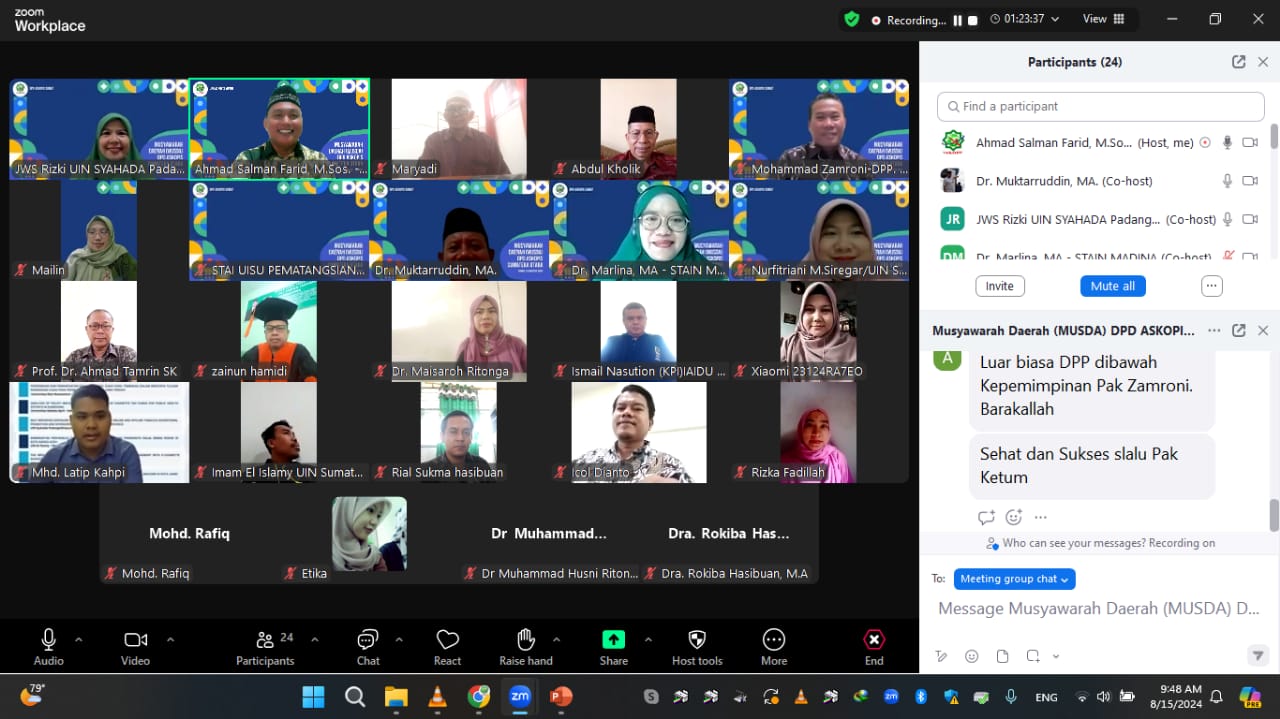Open Windows Start button
Image resolution: width=1280 pixels, height=719 pixels.
[x=313, y=696]
